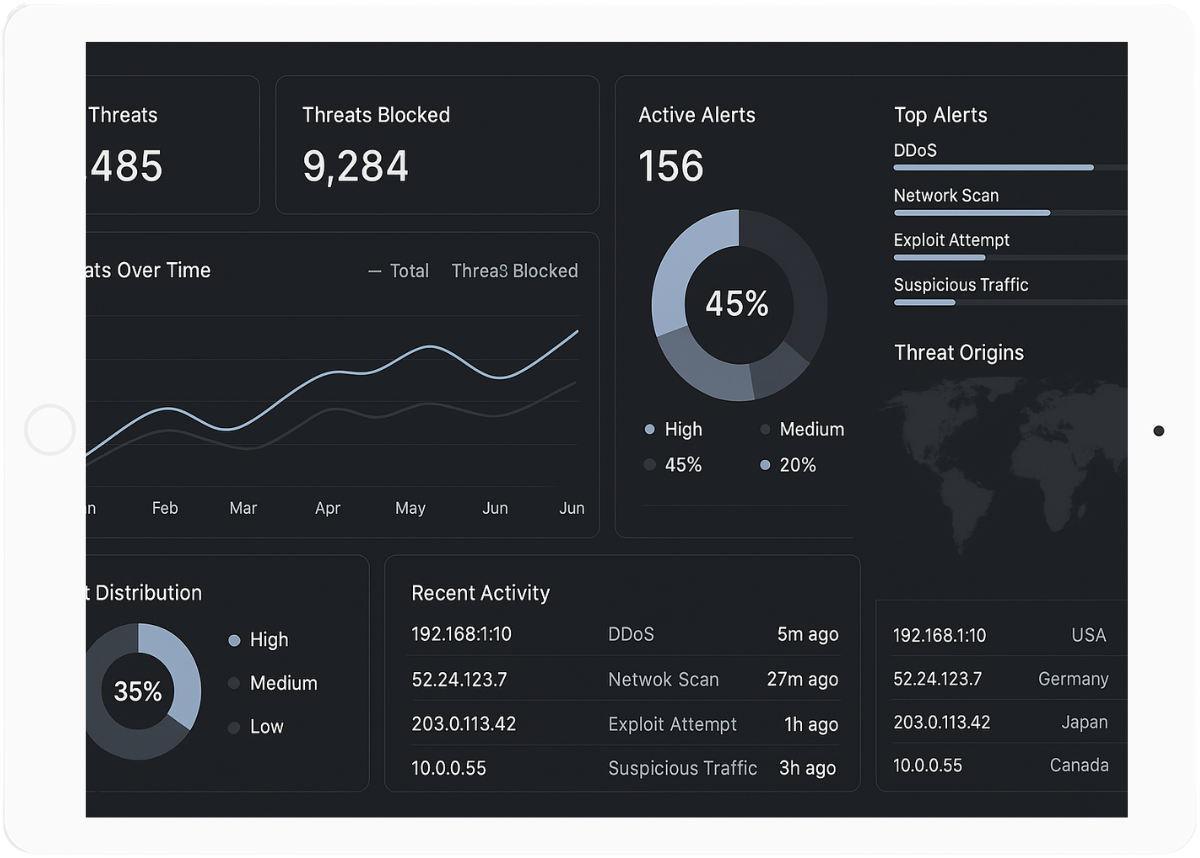
Task: Click the High legend dot under Active Alerts
Action: pyautogui.click(x=650, y=430)
